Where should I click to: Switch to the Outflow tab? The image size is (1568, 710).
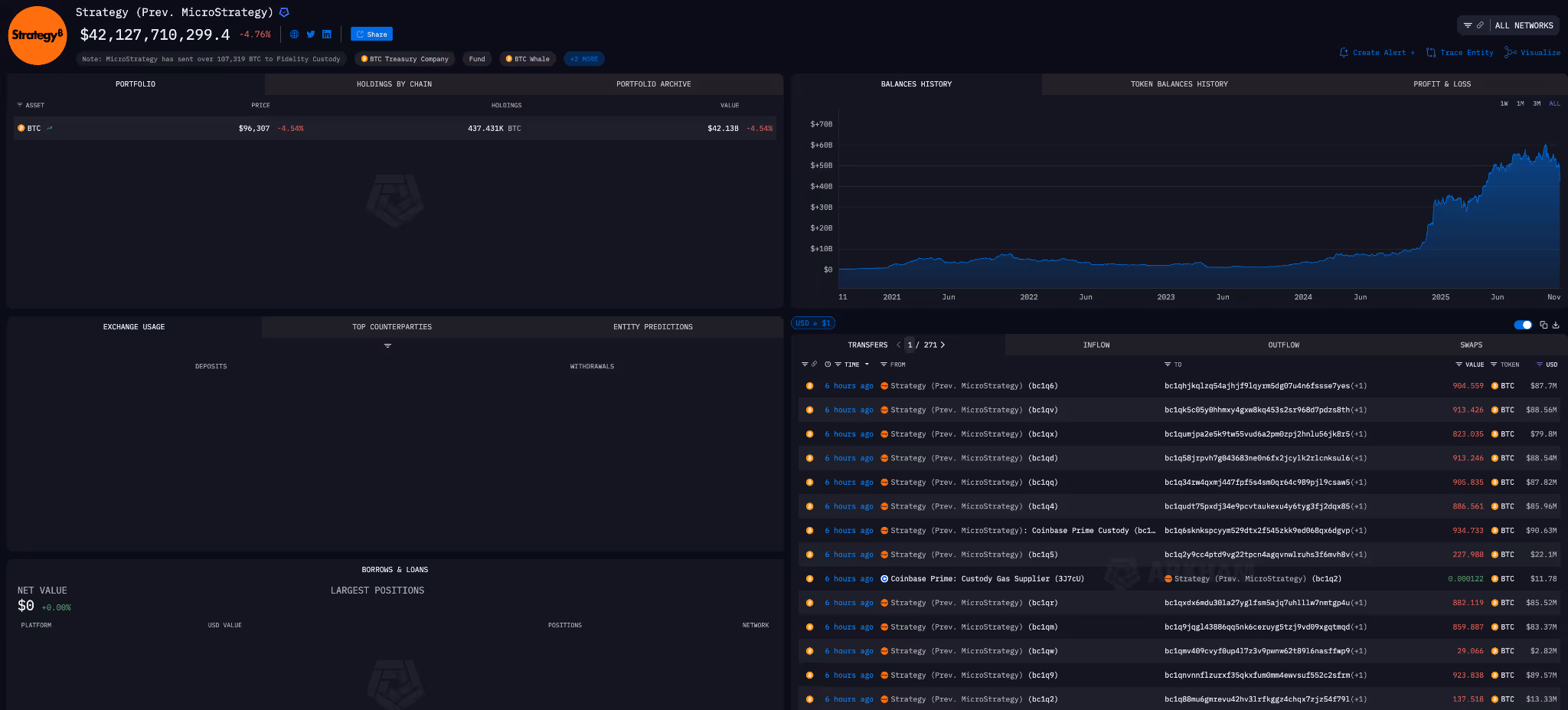[1284, 345]
